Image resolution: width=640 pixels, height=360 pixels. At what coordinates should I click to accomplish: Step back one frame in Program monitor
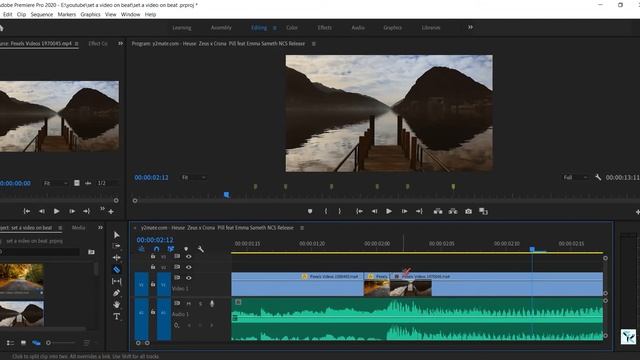[x=374, y=211]
